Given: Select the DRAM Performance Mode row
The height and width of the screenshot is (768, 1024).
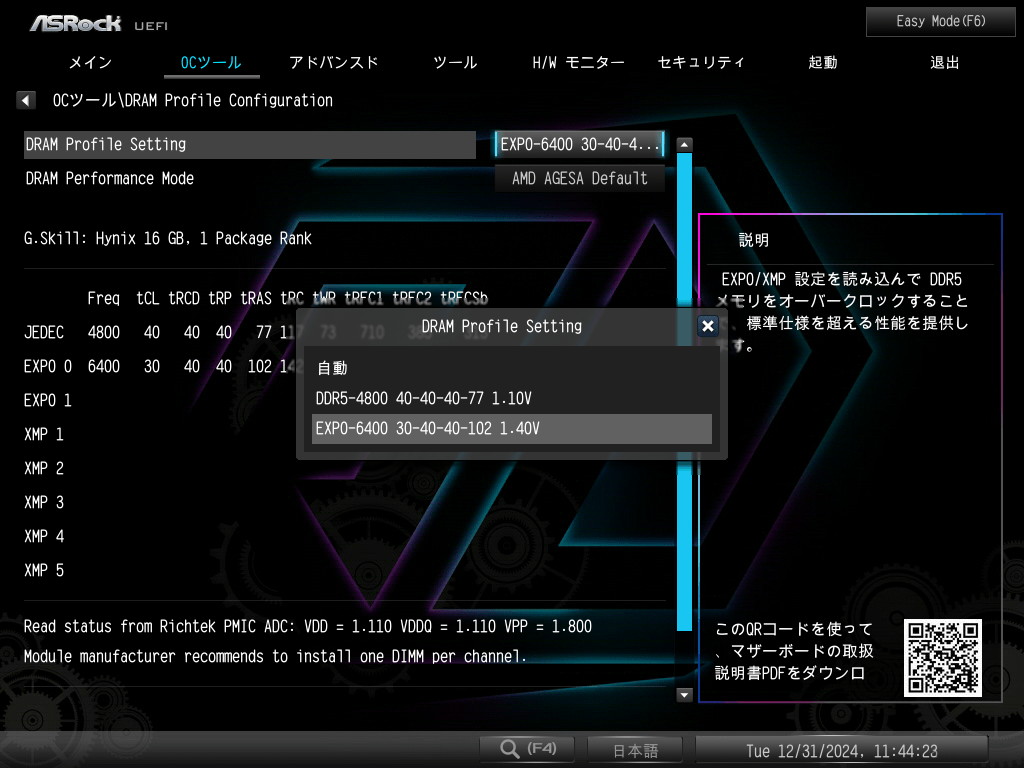Looking at the screenshot, I should pyautogui.click(x=250, y=178).
